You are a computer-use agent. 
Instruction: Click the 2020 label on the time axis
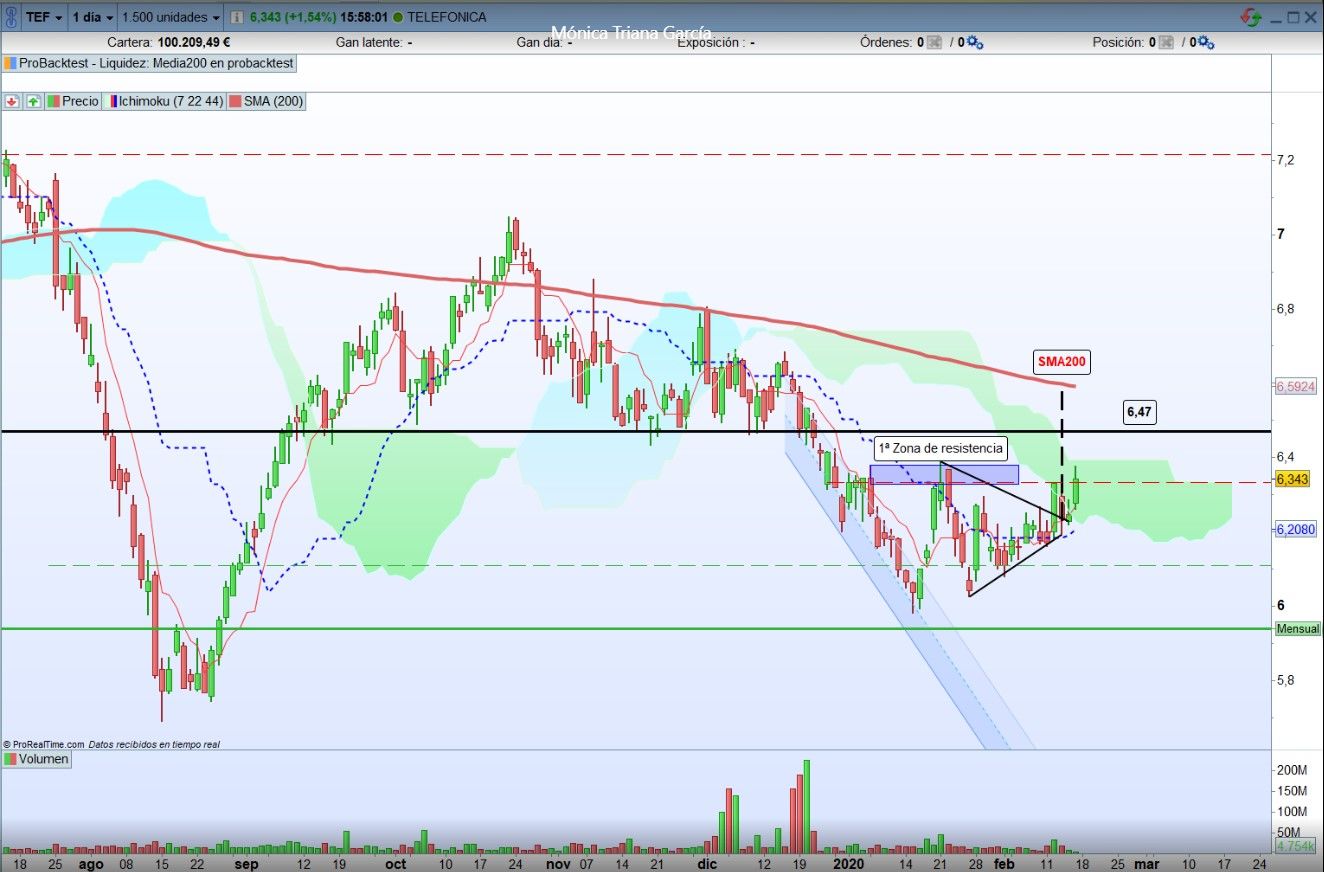(x=848, y=864)
